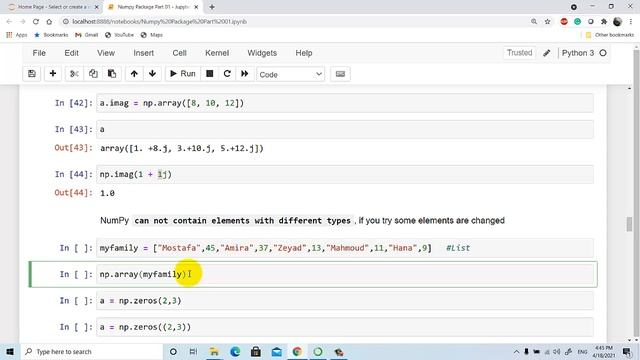Select the np.imag(1 + 1j) cell
The height and width of the screenshot is (360, 640).
(x=345, y=175)
